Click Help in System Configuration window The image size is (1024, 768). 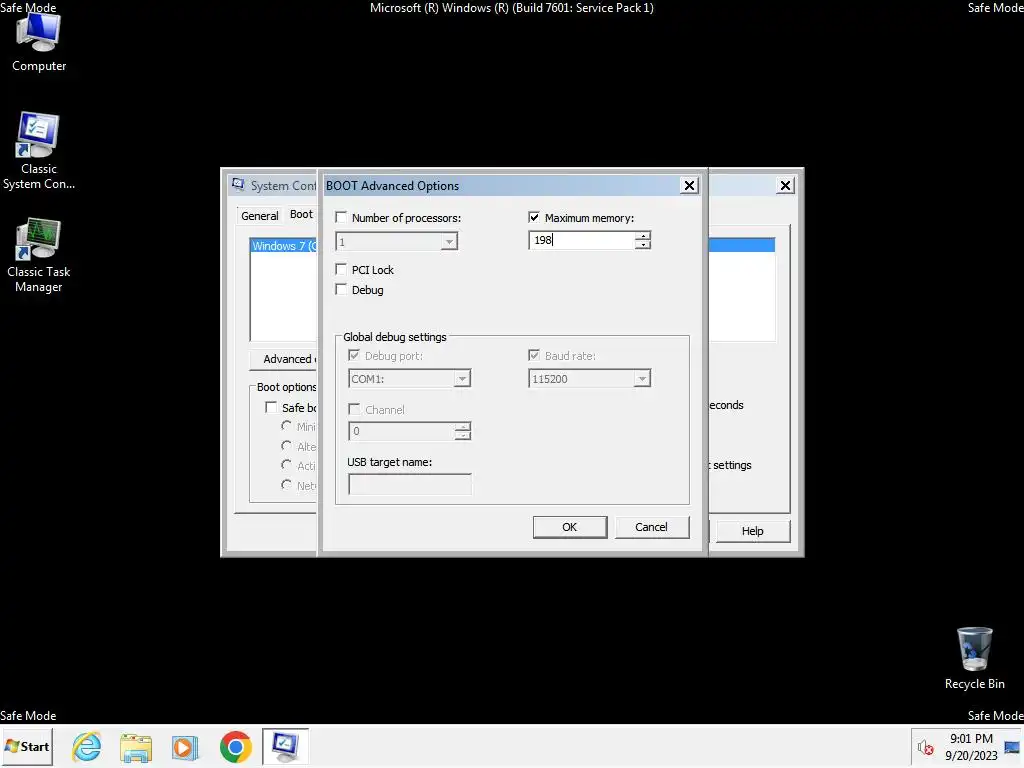(752, 531)
